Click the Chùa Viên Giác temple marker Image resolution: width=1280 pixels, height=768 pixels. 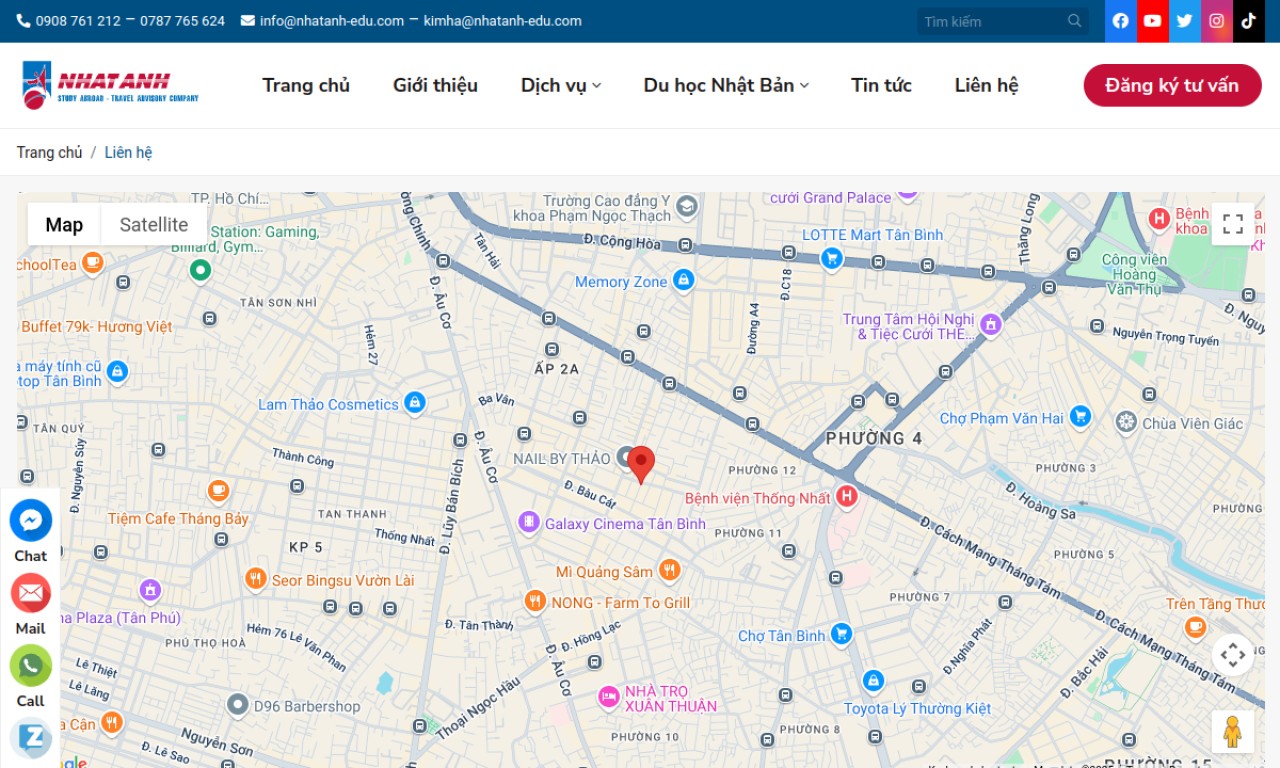pos(1127,422)
